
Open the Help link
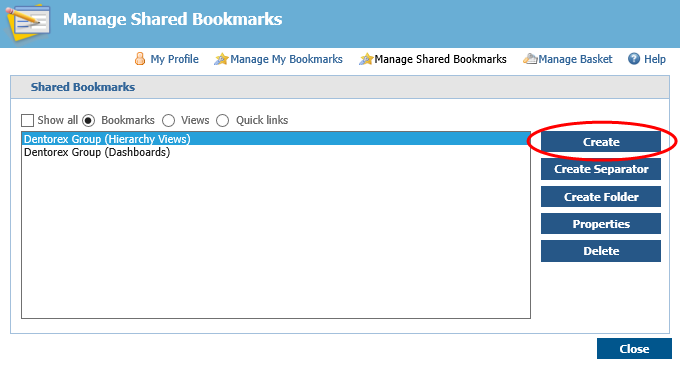click(654, 59)
